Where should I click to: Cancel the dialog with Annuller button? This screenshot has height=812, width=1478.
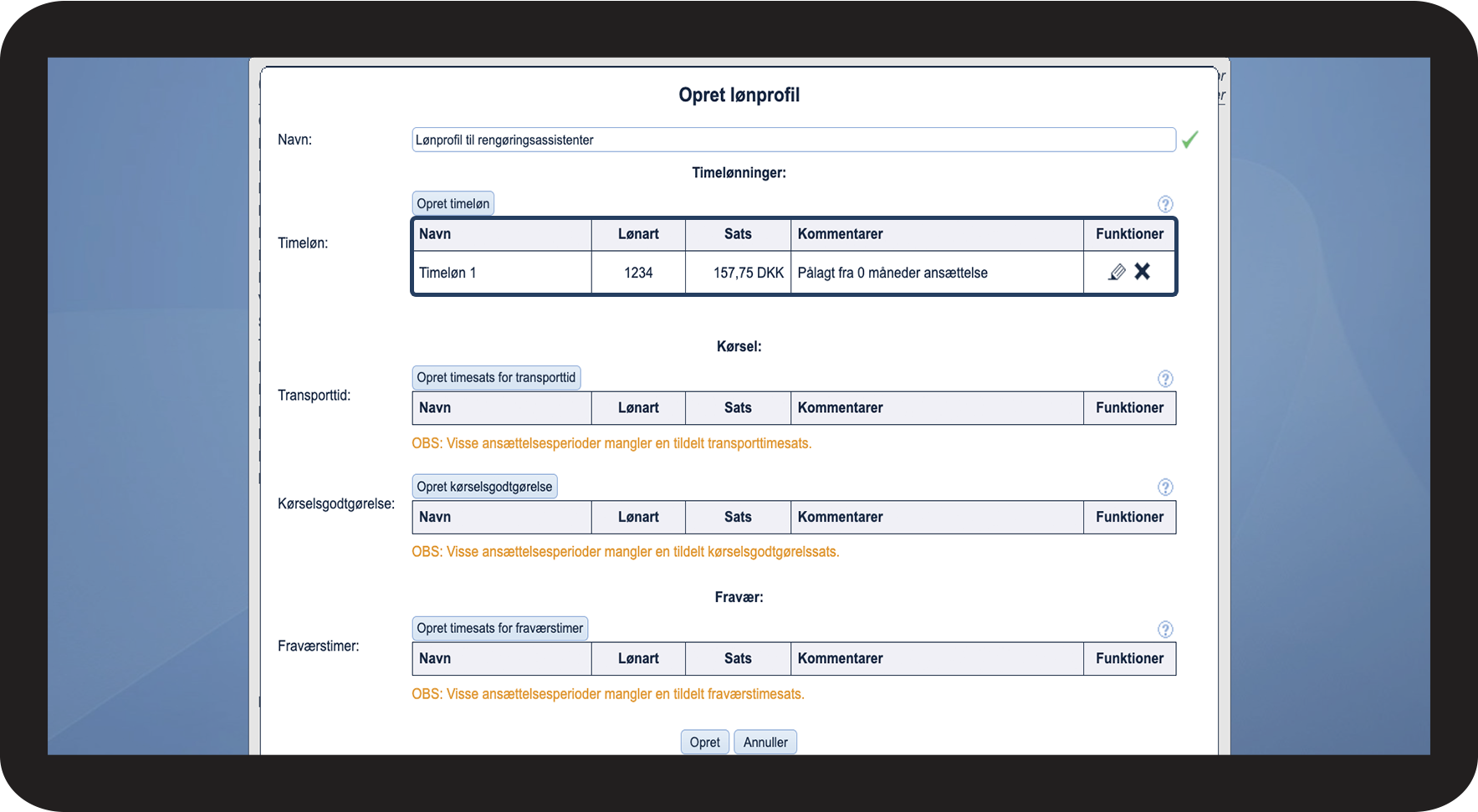click(x=765, y=743)
